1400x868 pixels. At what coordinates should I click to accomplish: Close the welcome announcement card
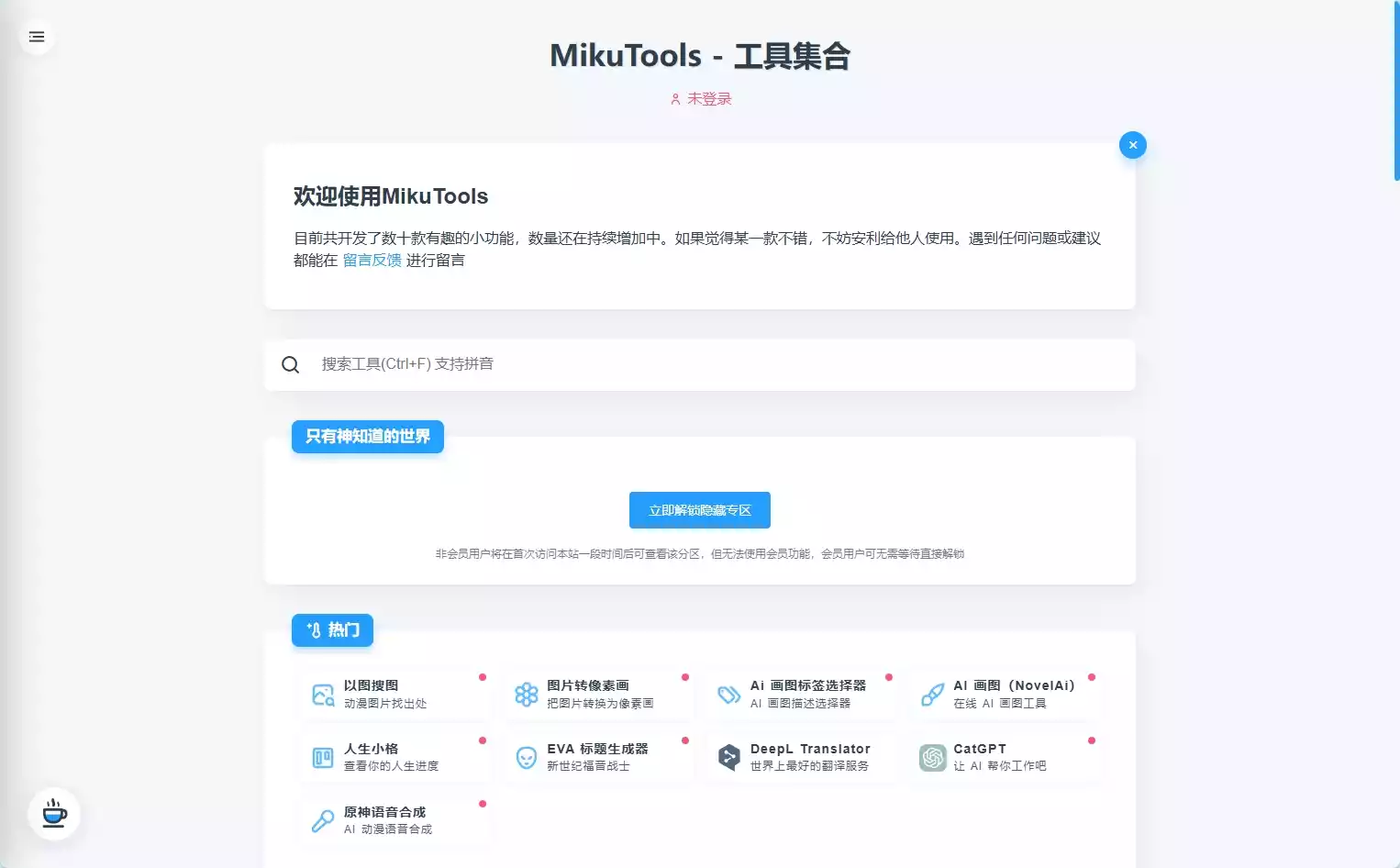1133,145
